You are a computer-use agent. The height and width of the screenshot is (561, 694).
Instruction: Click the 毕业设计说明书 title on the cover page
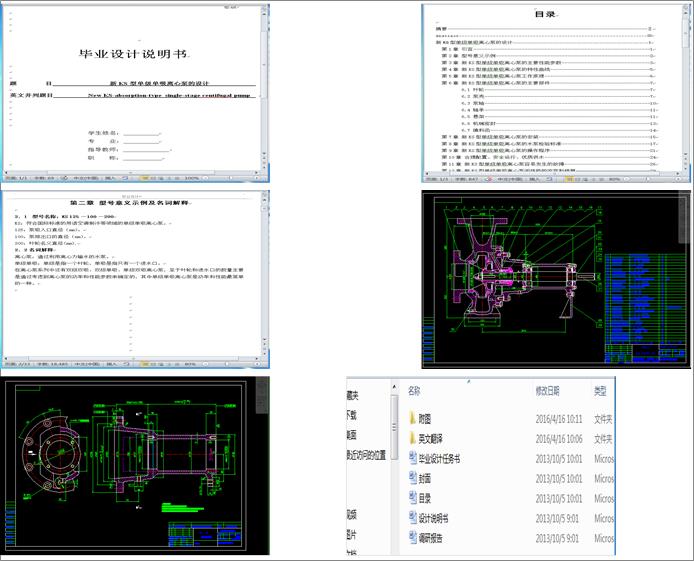pyautogui.click(x=133, y=54)
